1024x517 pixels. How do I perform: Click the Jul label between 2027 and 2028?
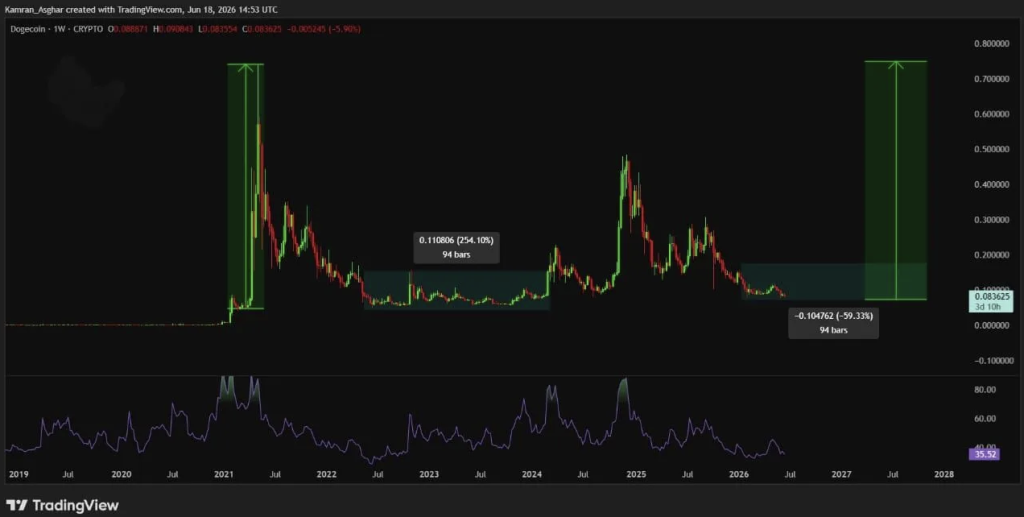(x=892, y=475)
